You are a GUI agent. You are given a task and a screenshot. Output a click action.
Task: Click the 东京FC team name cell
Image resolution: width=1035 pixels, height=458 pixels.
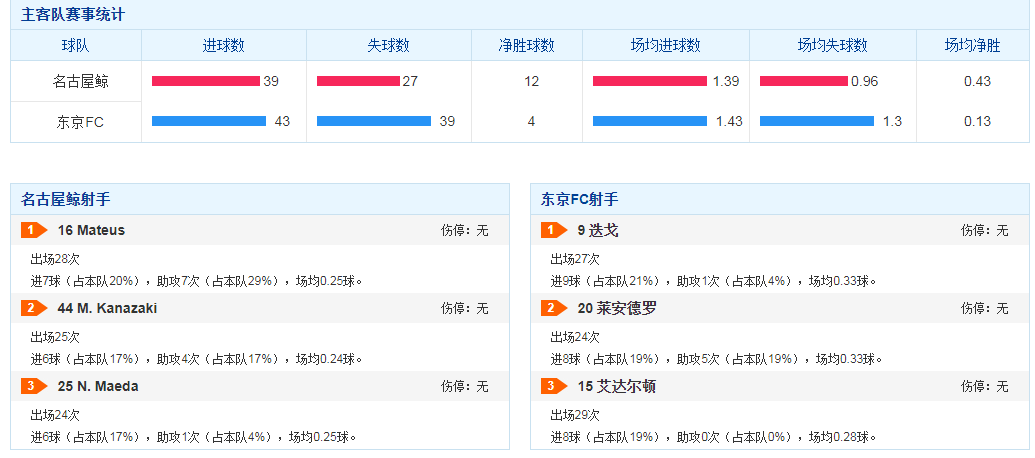(x=75, y=122)
